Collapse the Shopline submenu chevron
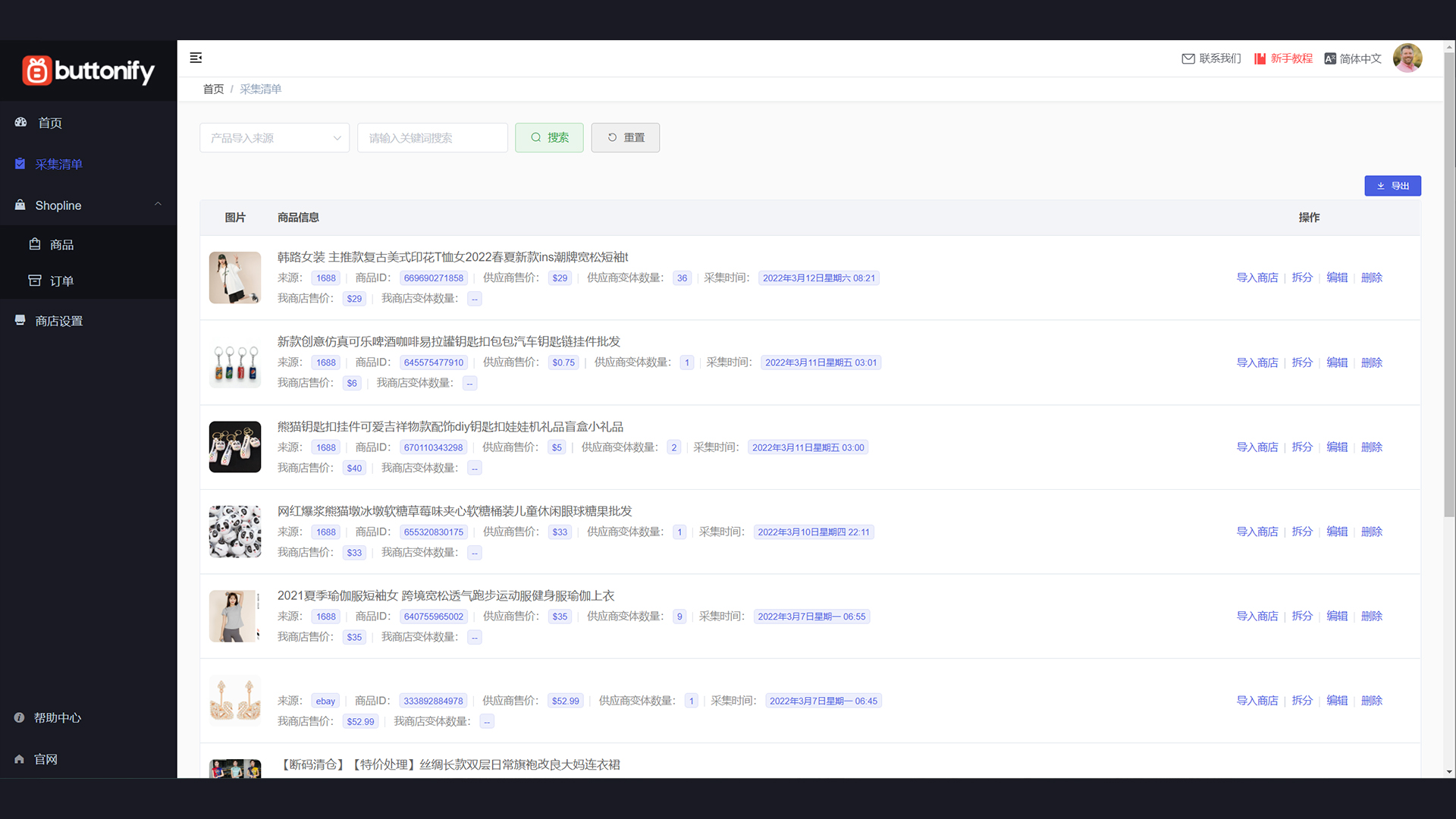 158,204
